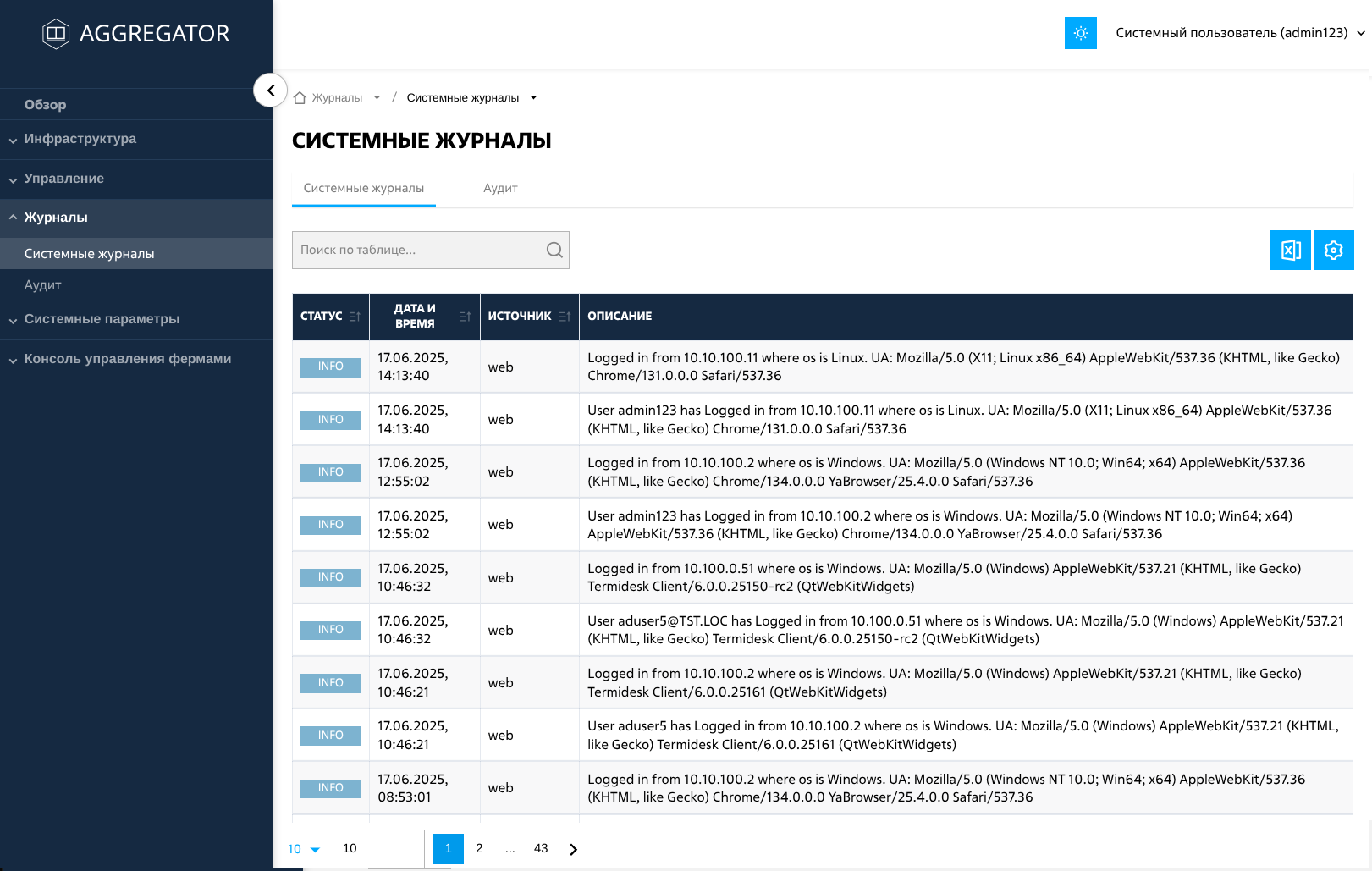This screenshot has height=871, width=1372.
Task: Go to next page arrow
Action: click(x=573, y=849)
